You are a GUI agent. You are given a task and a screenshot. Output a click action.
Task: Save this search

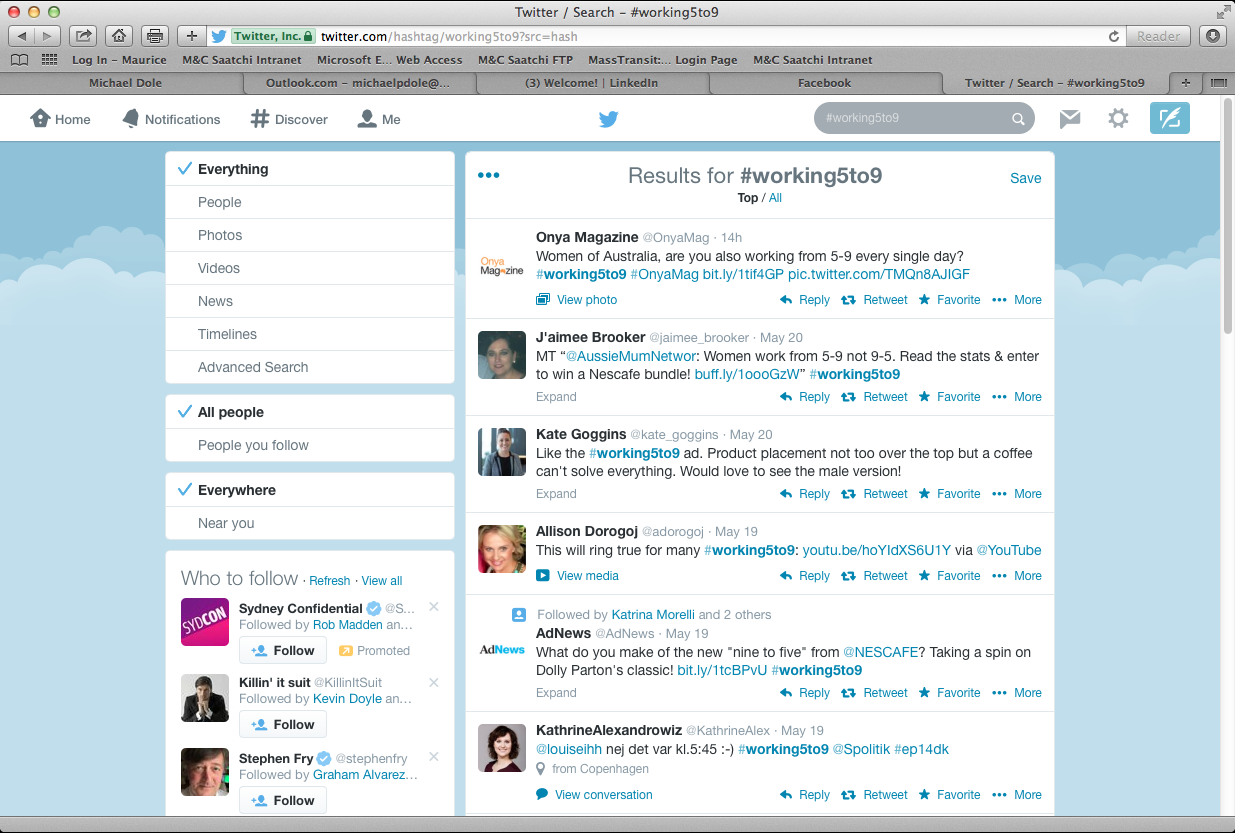point(1026,178)
